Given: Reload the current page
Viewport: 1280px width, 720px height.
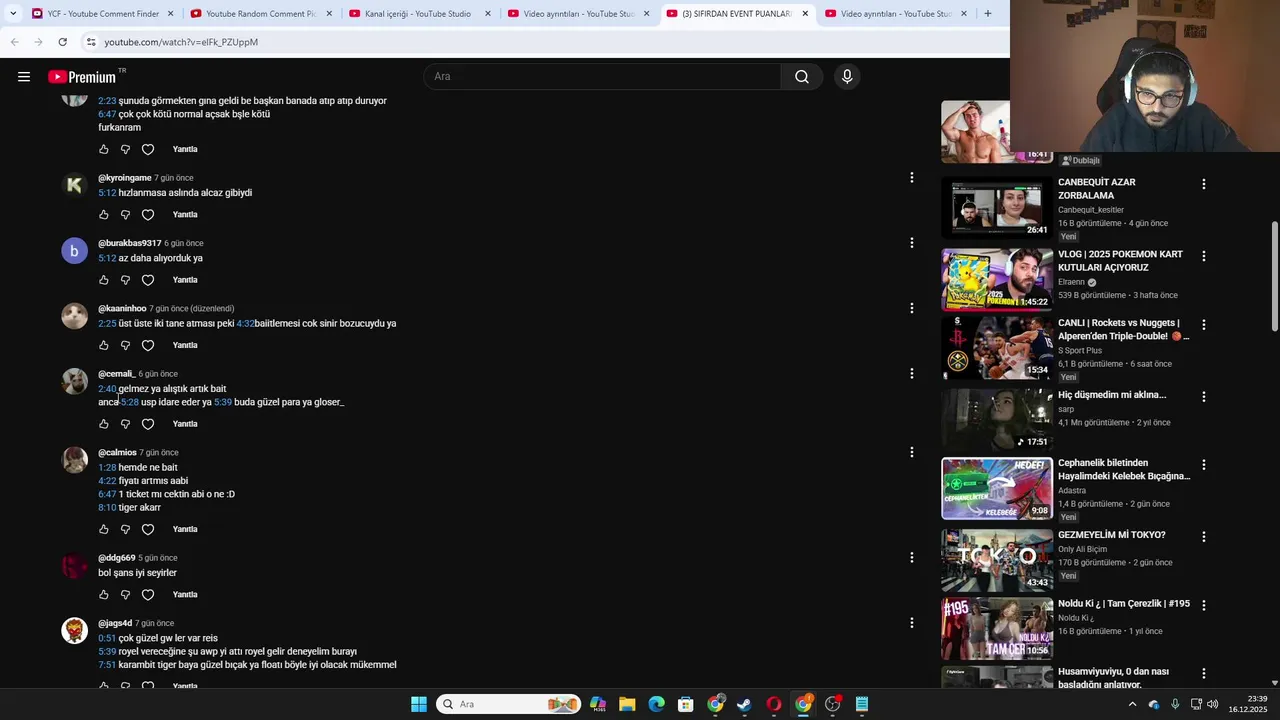Looking at the screenshot, I should (62, 42).
